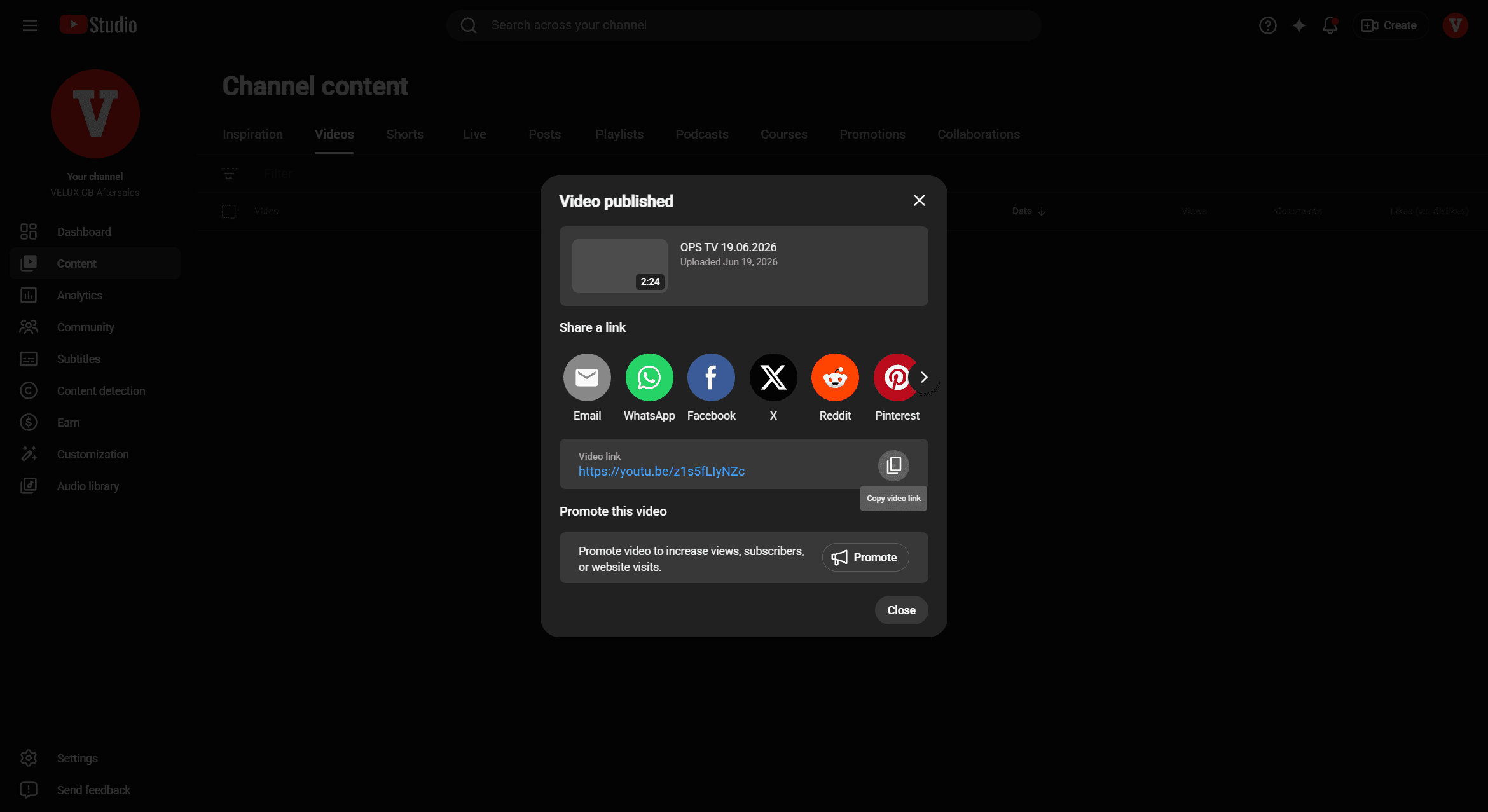Open Subtitles in the sidebar
Viewport: 1488px width, 812px height.
pyautogui.click(x=95, y=359)
